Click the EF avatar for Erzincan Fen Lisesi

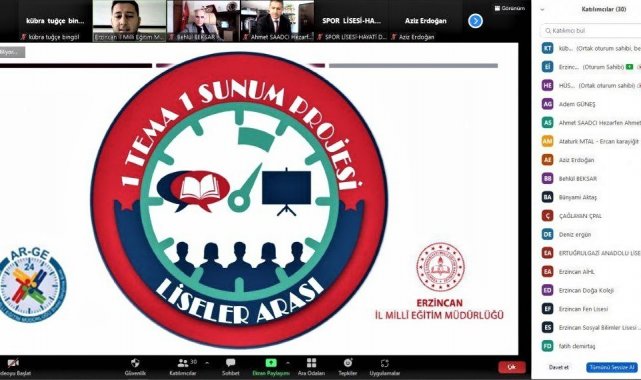click(x=547, y=309)
